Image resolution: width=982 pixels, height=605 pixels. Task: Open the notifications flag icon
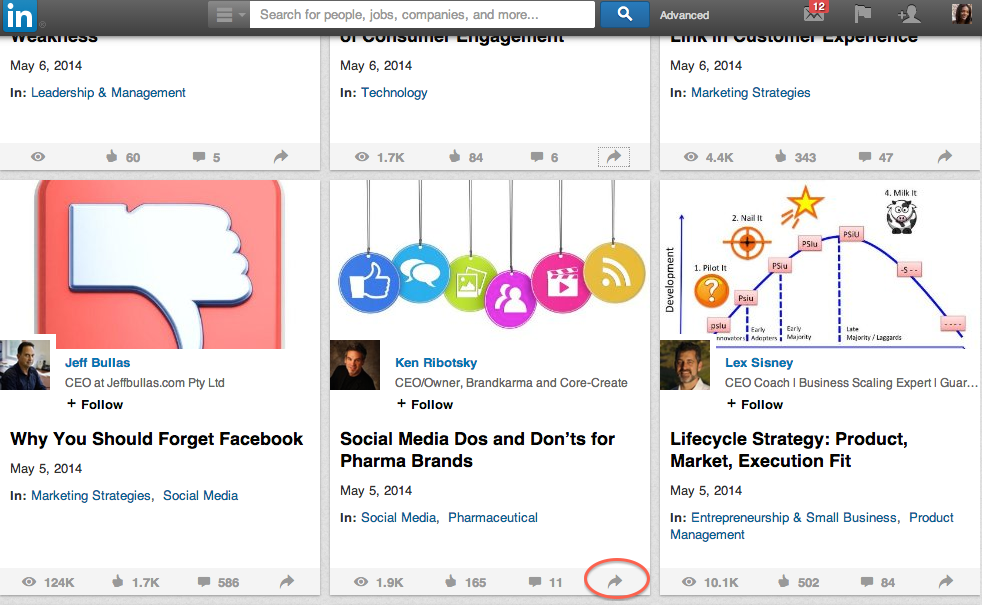(x=863, y=14)
